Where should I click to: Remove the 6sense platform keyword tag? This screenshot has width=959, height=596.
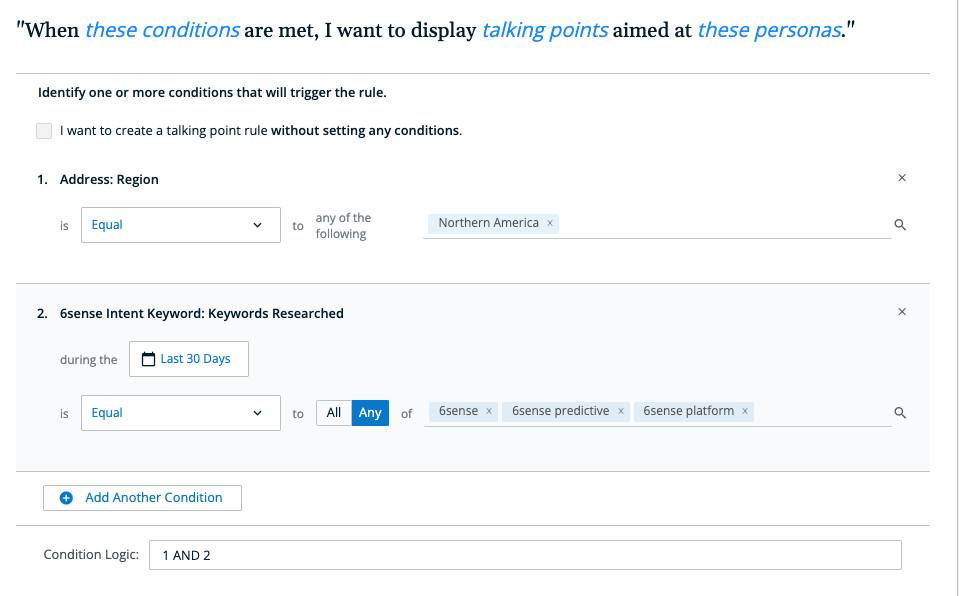click(745, 411)
